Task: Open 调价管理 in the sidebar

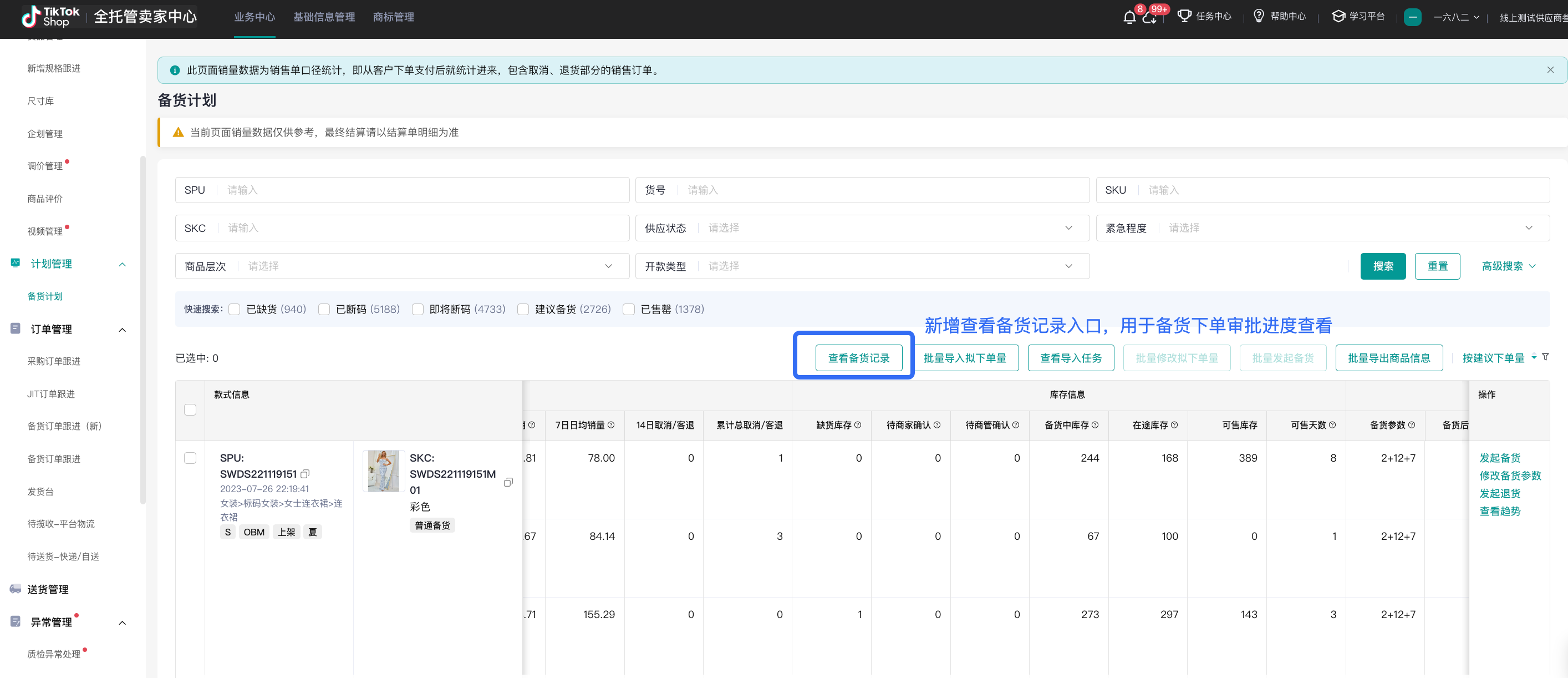Action: coord(45,166)
